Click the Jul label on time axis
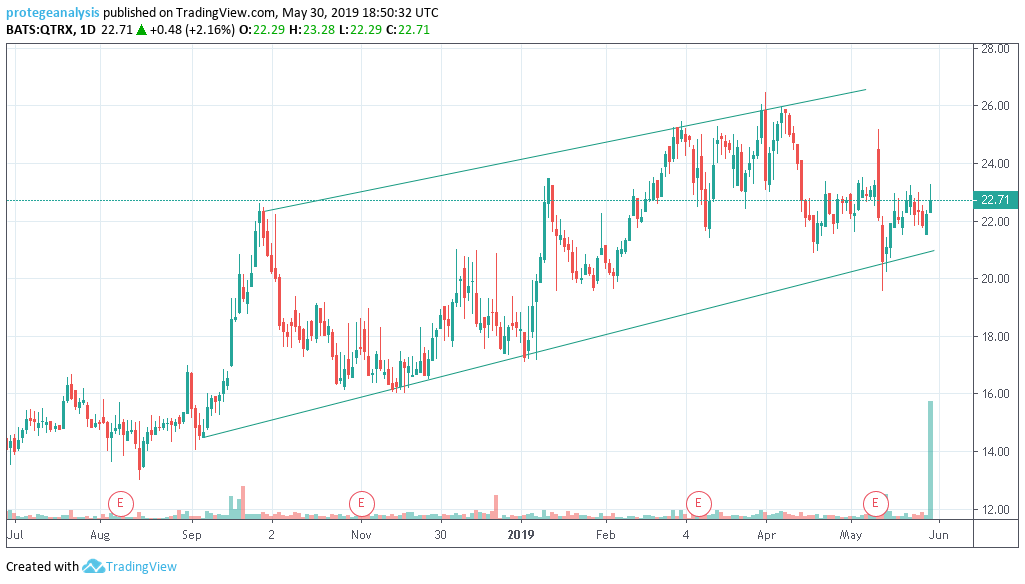Image resolution: width=1025 pixels, height=584 pixels. (15, 534)
